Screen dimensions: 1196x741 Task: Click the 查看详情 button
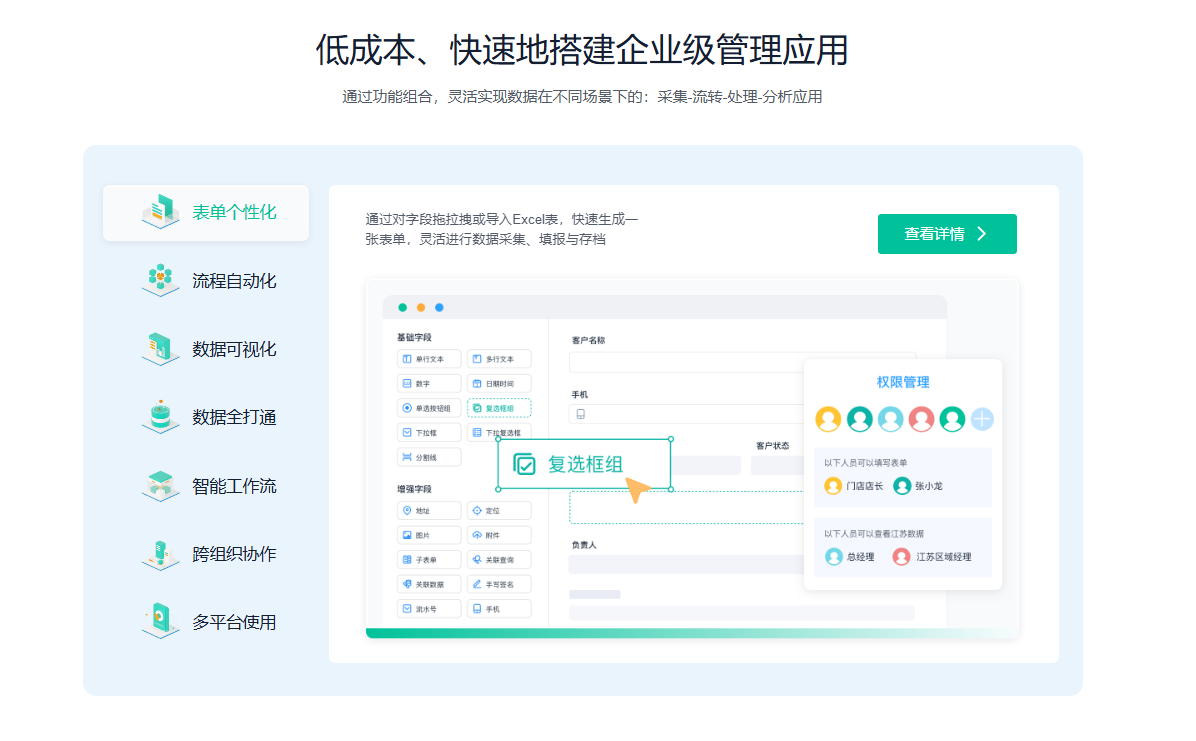946,234
